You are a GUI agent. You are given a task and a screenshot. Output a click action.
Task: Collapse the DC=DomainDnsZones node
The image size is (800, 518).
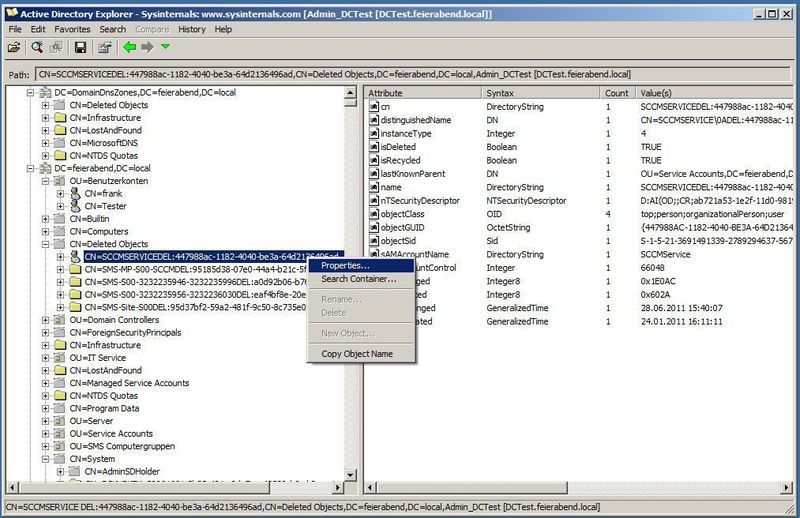click(x=31, y=93)
